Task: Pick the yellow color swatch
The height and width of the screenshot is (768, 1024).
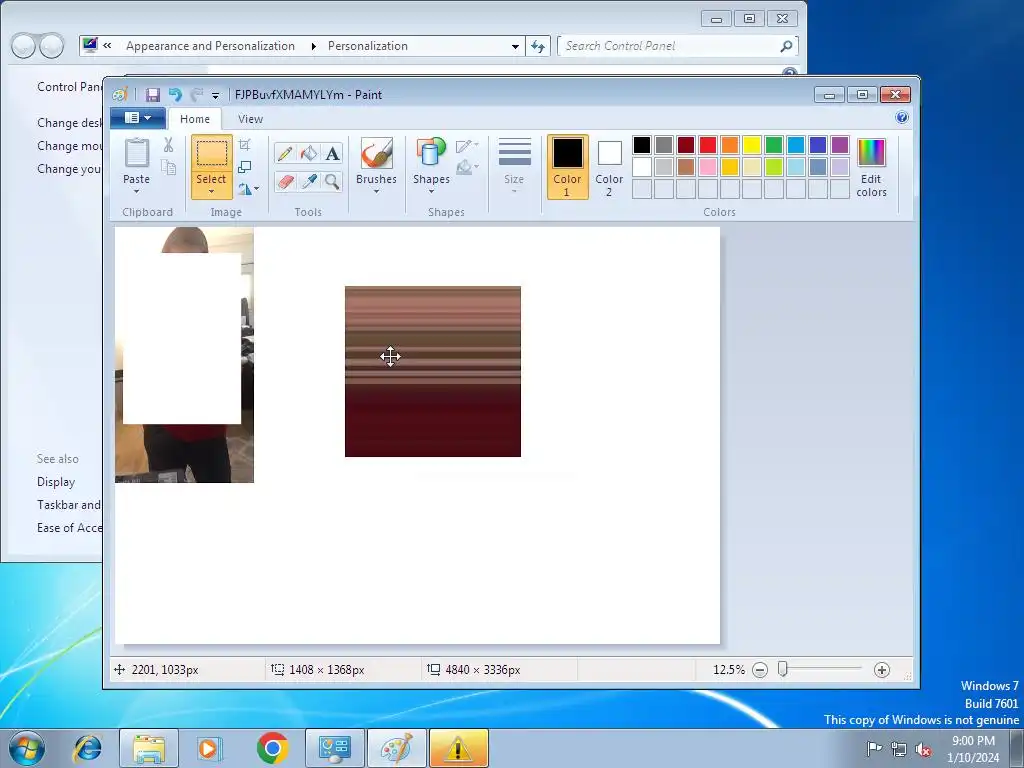Action: click(752, 144)
